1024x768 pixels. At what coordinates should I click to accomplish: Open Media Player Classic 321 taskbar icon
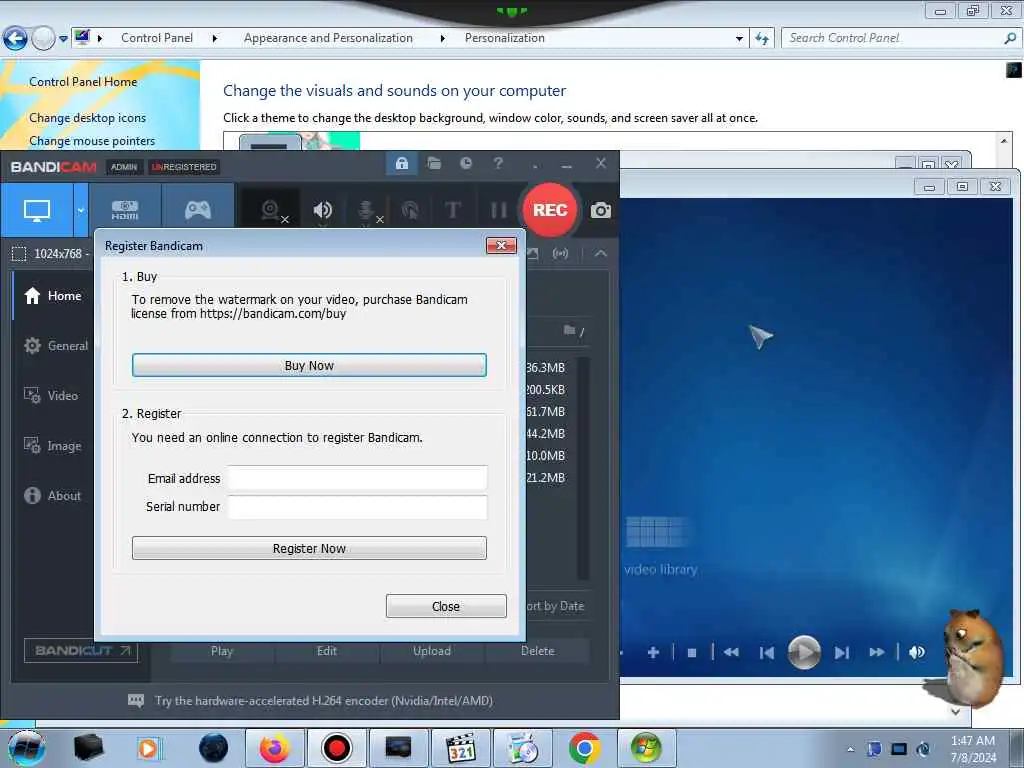click(461, 748)
